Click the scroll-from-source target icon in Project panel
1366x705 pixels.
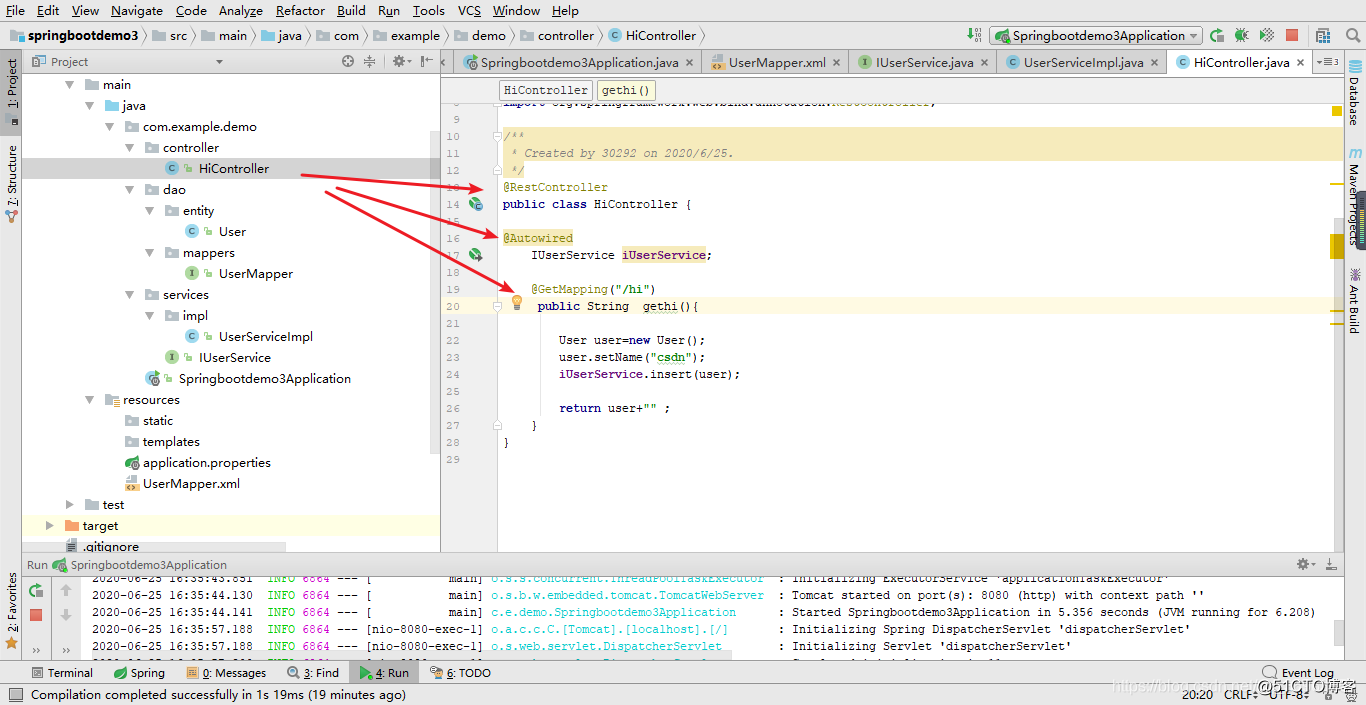[348, 61]
